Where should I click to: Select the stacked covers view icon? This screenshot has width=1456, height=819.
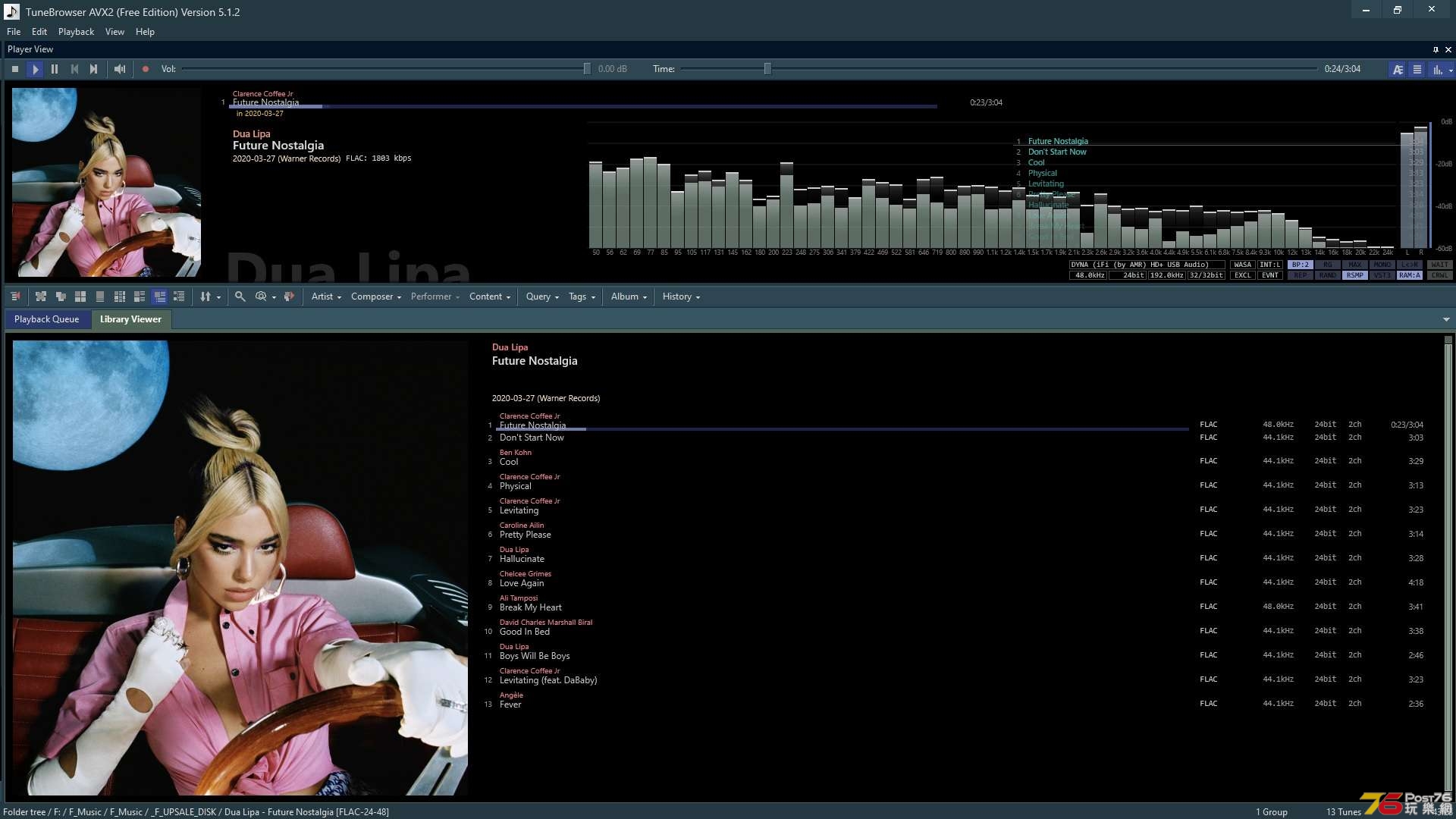click(61, 297)
